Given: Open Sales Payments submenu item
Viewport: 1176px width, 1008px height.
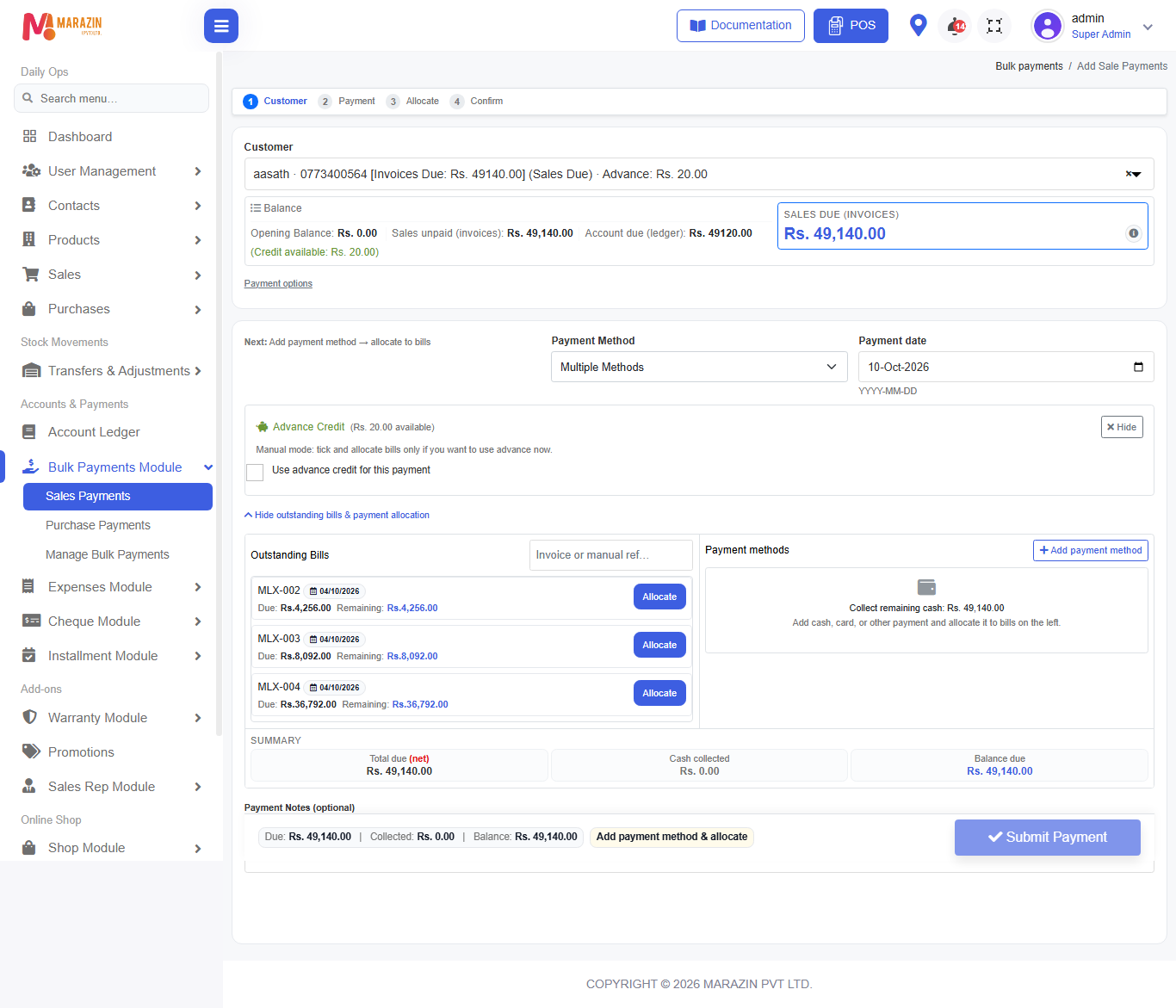Looking at the screenshot, I should 118,497.
